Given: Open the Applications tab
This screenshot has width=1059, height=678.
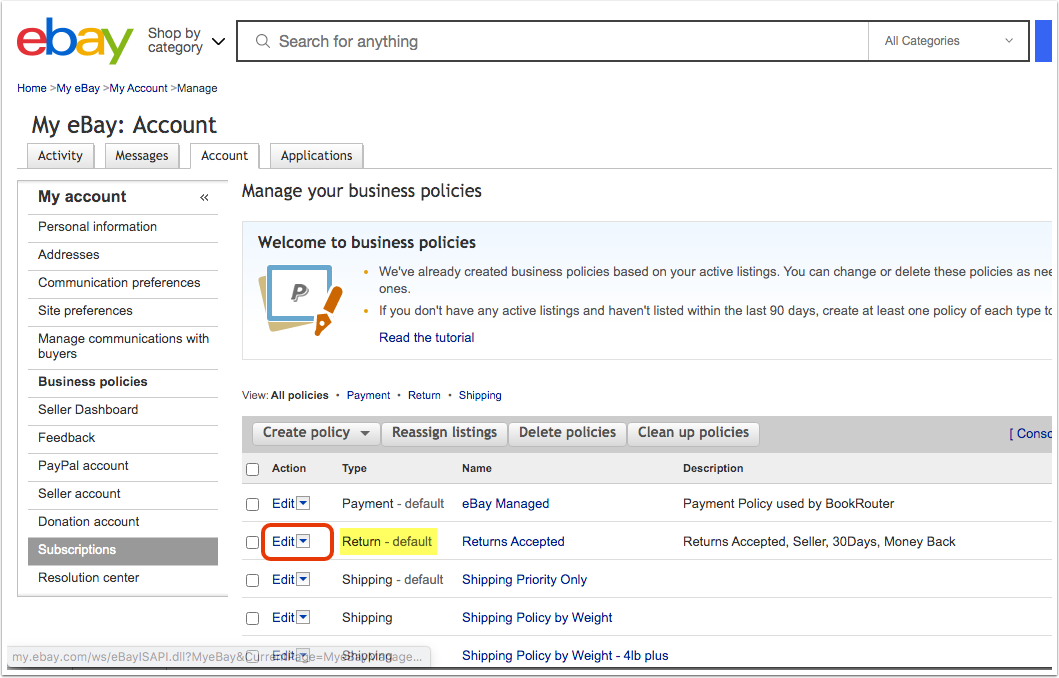Looking at the screenshot, I should pyautogui.click(x=317, y=156).
